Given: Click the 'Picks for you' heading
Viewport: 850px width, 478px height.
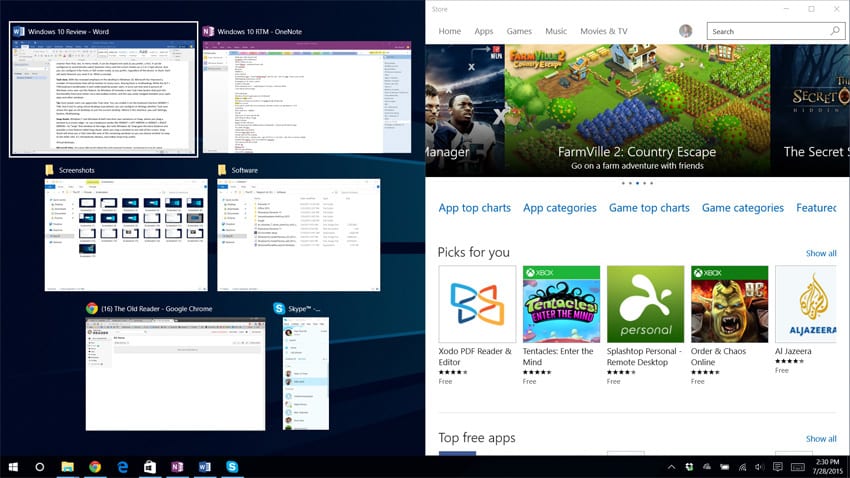Looking at the screenshot, I should (473, 252).
